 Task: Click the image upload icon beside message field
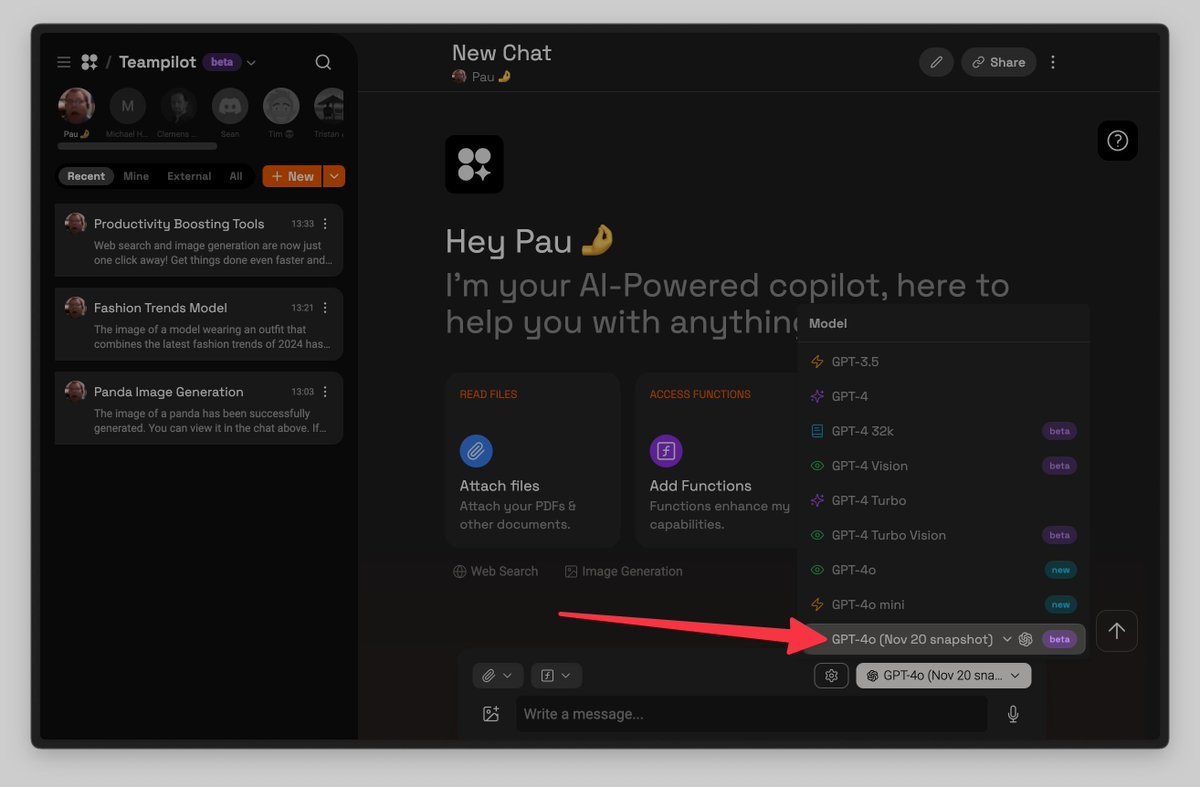coord(491,714)
